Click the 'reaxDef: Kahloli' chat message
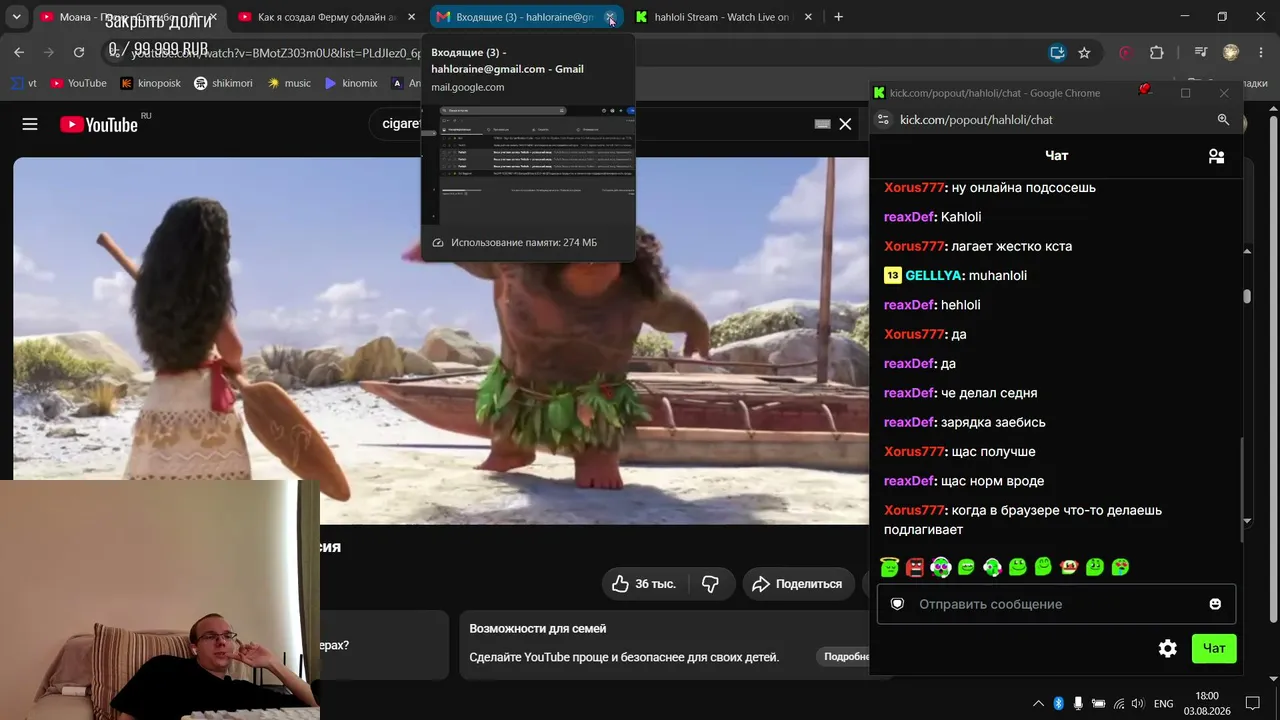The width and height of the screenshot is (1280, 720). pyautogui.click(x=933, y=217)
